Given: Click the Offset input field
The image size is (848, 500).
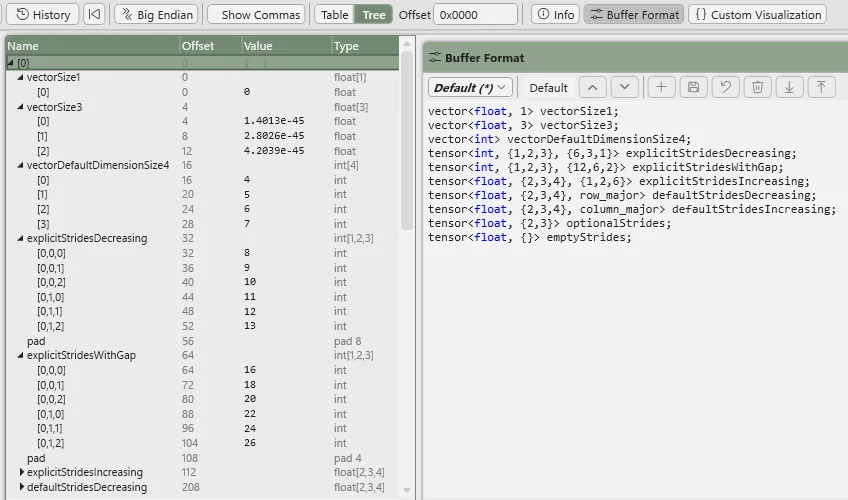Looking at the screenshot, I should 476,15.
